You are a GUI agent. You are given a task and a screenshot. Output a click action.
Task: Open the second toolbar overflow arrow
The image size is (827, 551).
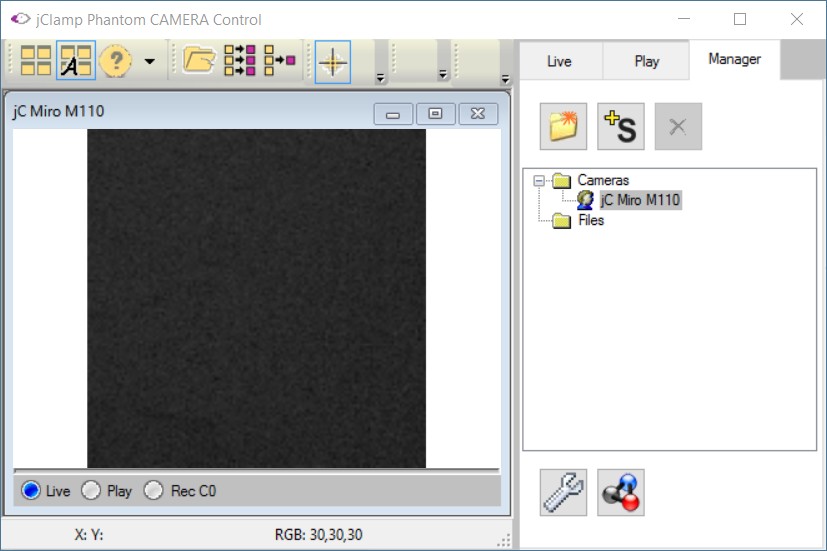[443, 75]
